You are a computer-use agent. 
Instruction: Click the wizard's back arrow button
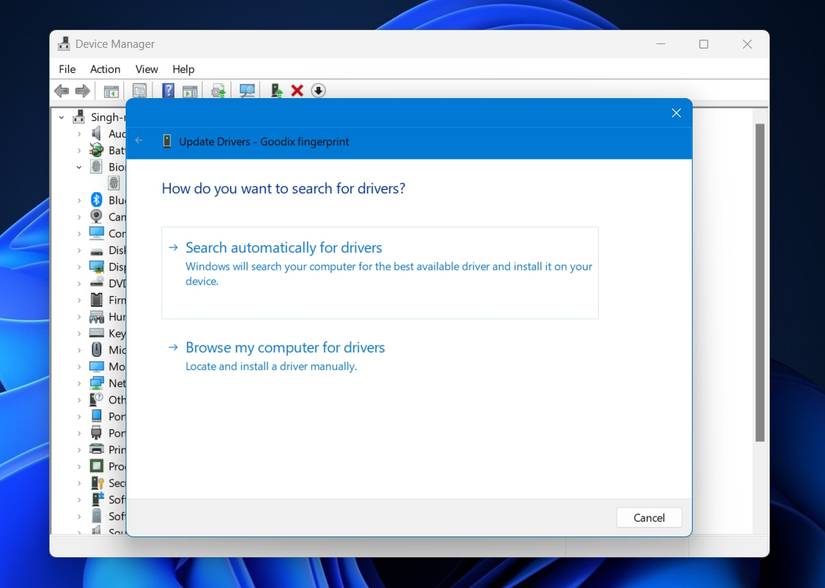tap(139, 139)
